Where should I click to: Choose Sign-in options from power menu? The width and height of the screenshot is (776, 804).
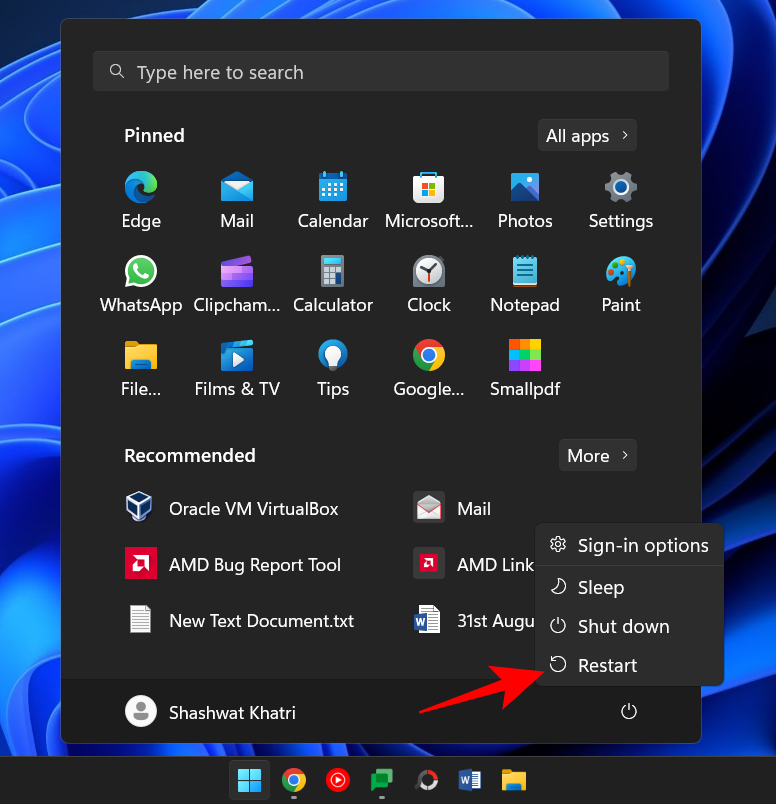[629, 545]
